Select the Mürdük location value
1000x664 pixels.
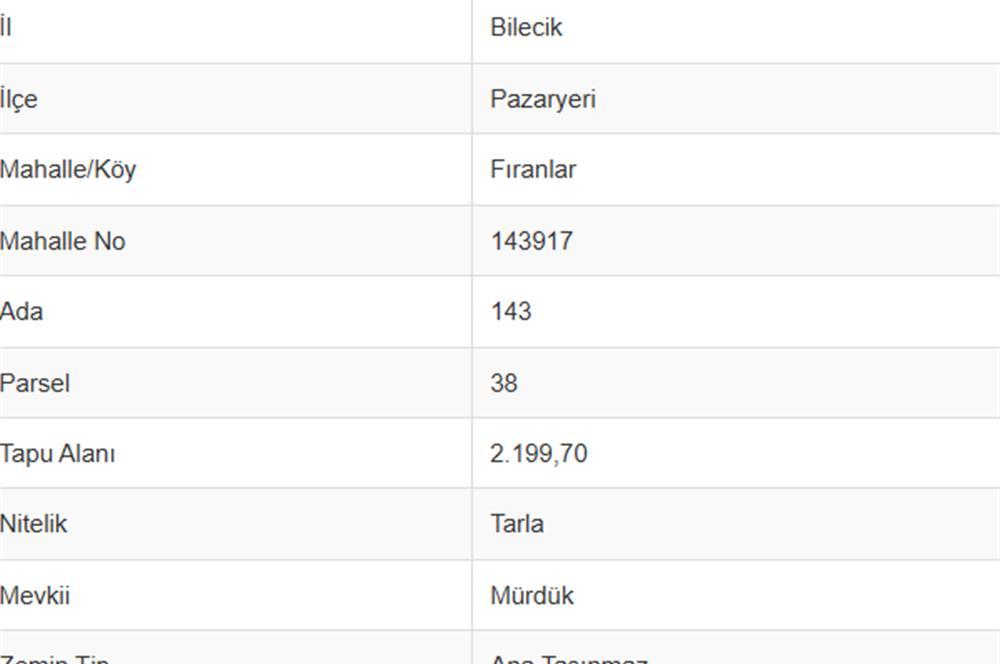(532, 596)
